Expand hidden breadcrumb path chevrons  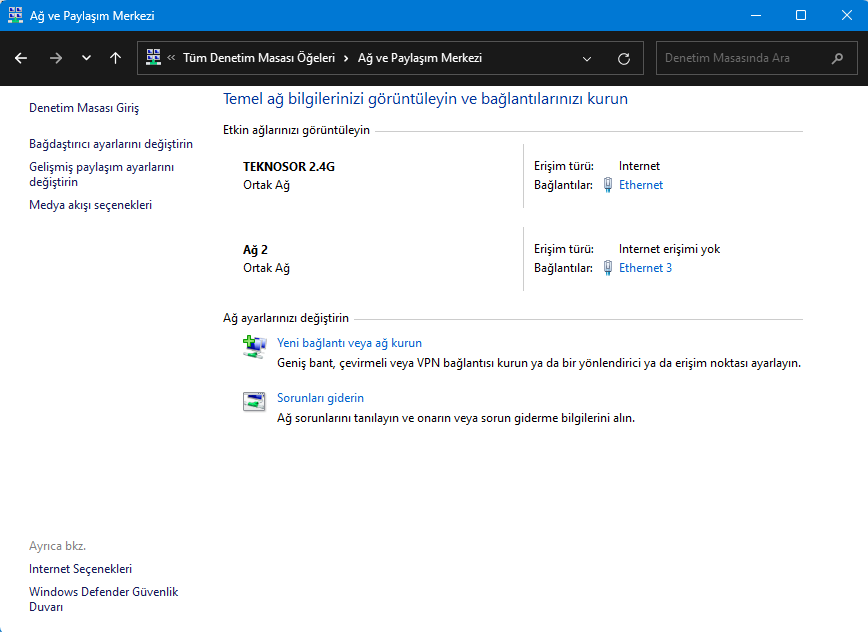(x=172, y=58)
